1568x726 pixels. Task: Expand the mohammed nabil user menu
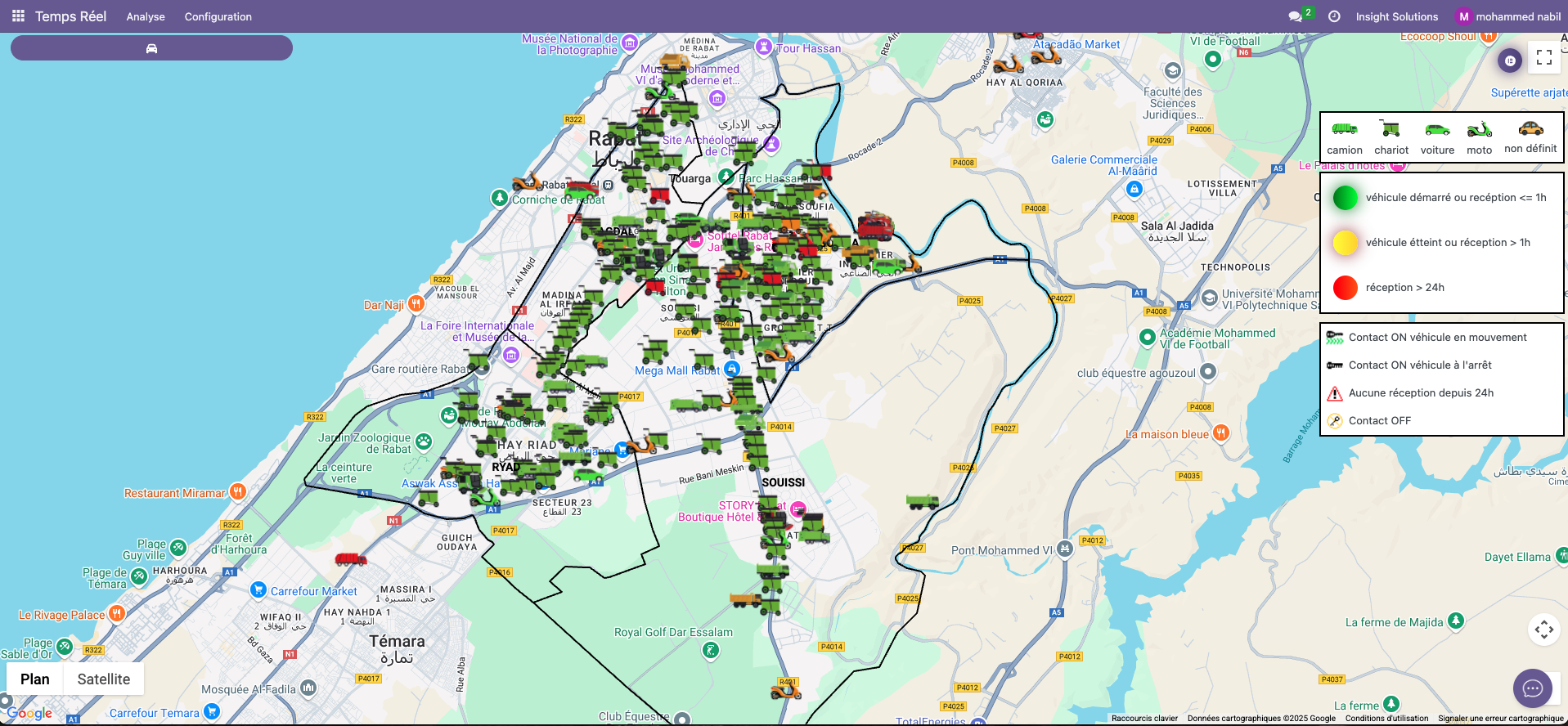click(x=1508, y=17)
